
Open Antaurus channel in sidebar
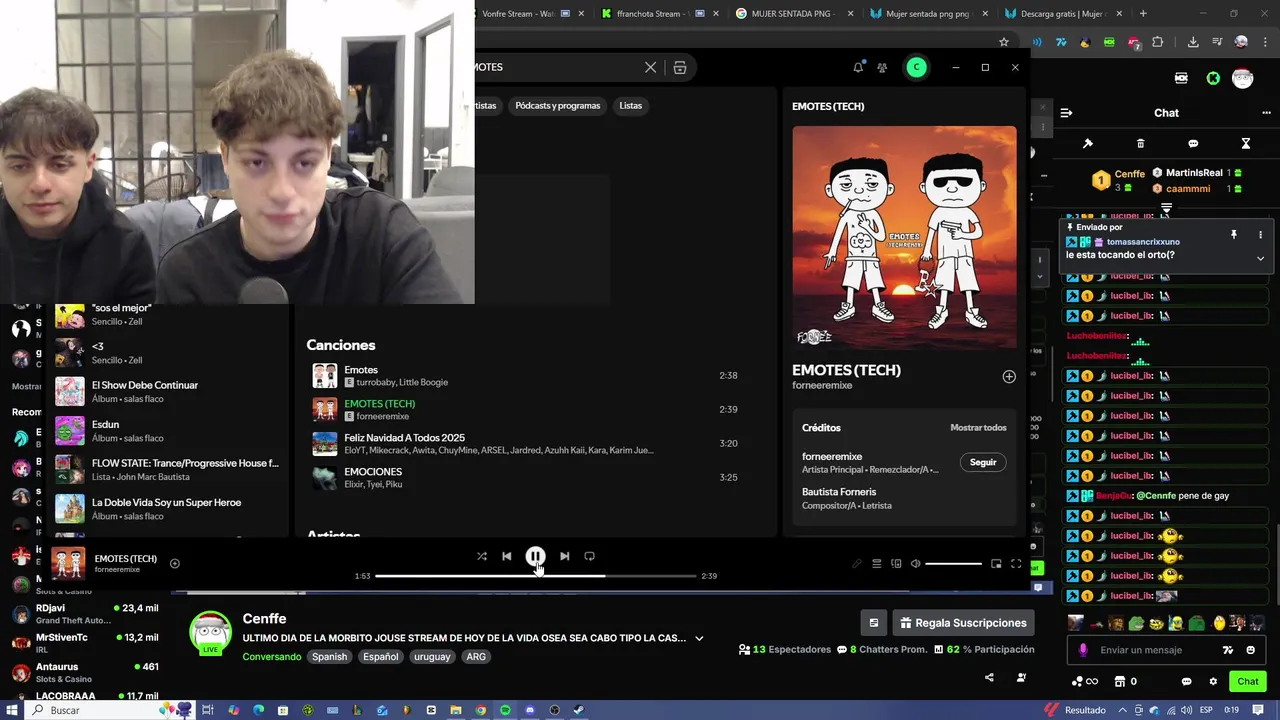[86, 672]
